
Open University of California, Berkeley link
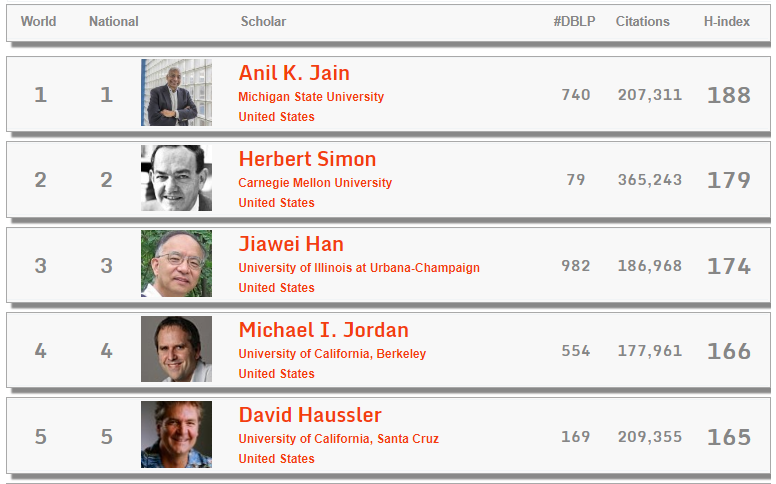[x=332, y=354]
